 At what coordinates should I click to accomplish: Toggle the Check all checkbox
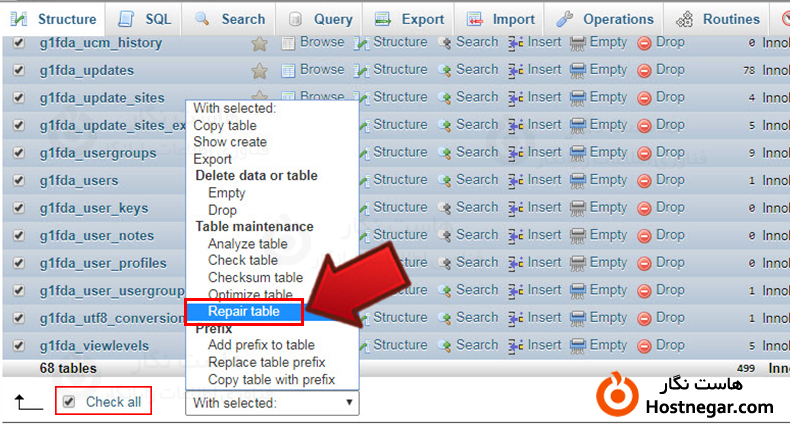click(68, 402)
